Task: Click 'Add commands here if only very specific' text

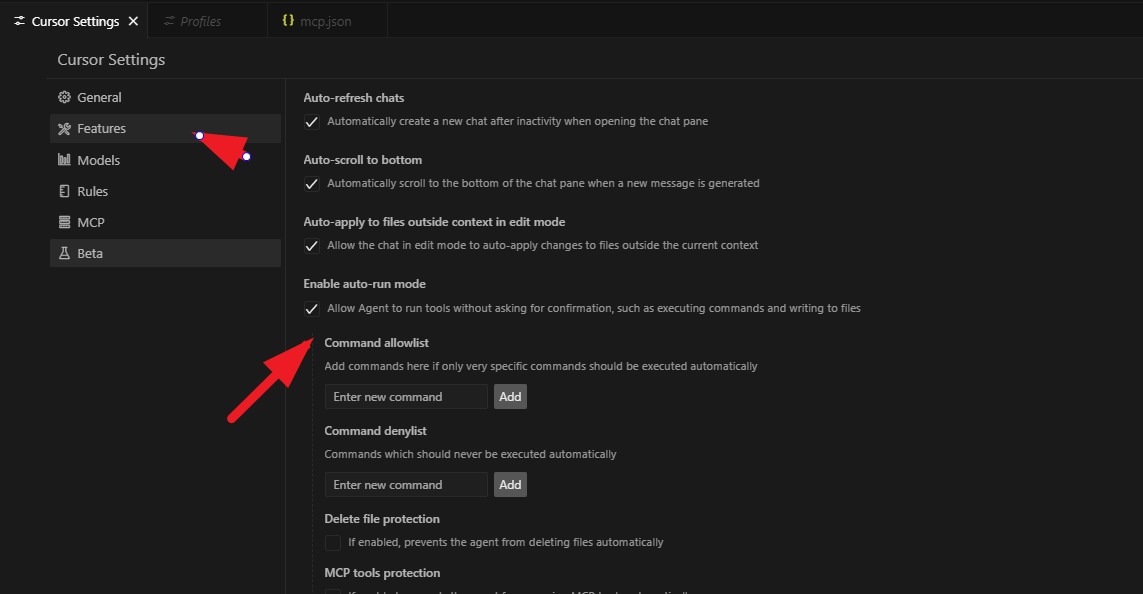Action: pyautogui.click(x=541, y=366)
